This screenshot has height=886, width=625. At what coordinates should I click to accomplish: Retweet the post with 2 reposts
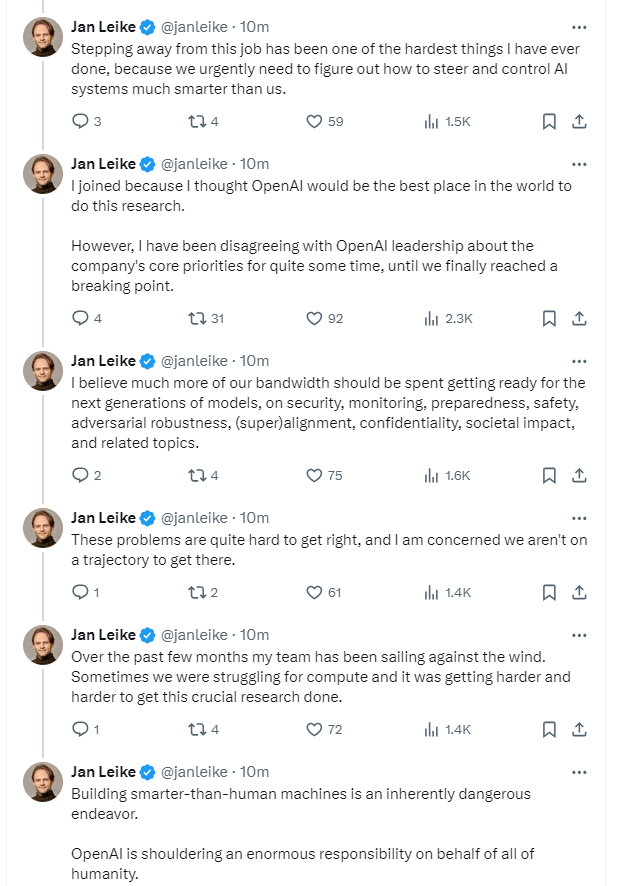pos(197,592)
